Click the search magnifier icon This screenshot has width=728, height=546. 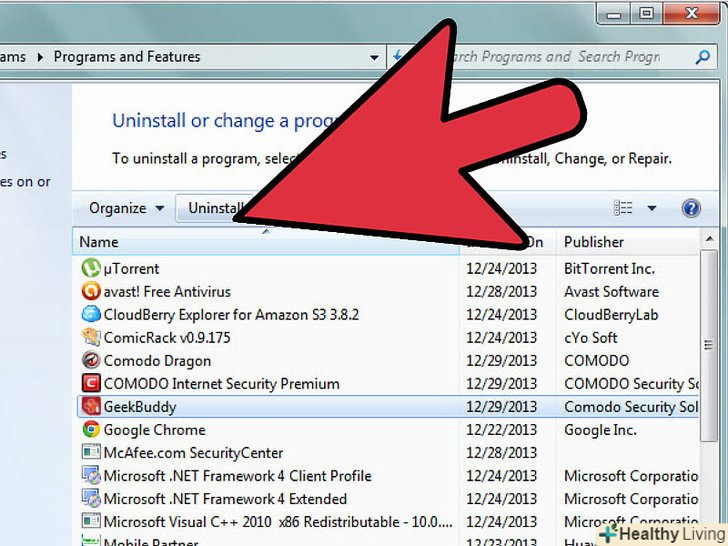pos(703,57)
